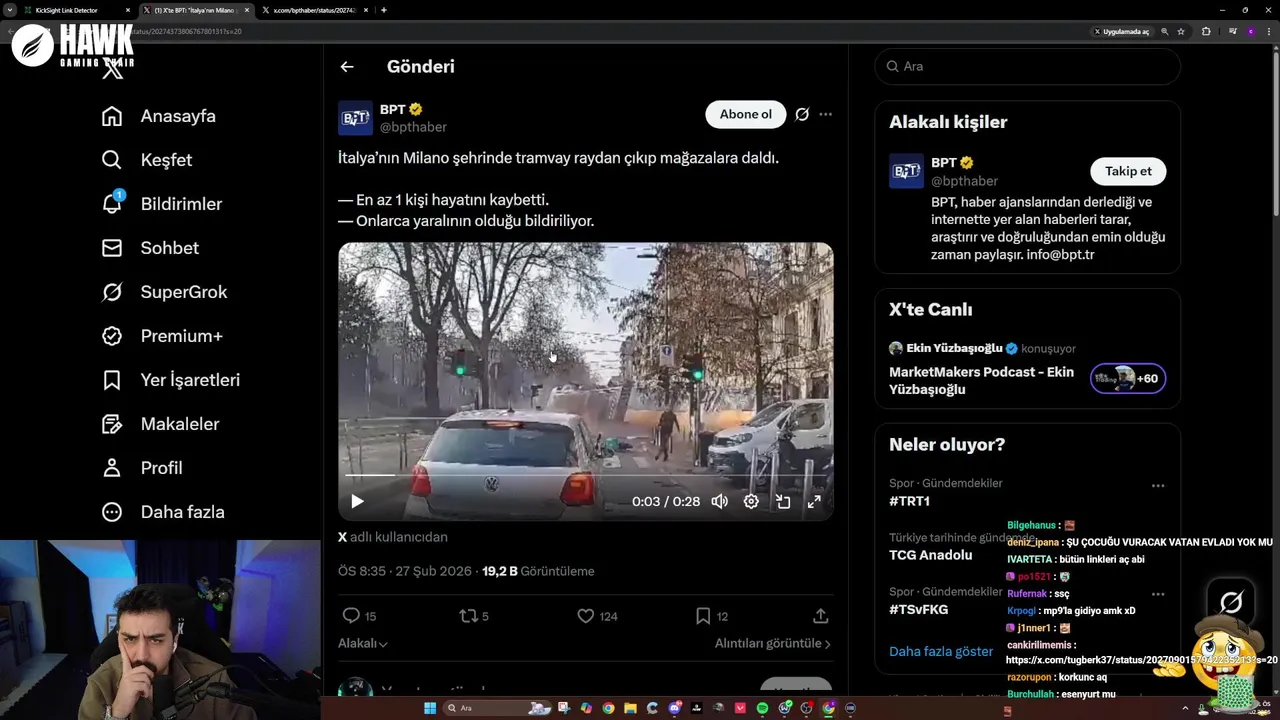Open BPT profile in Alakalı kişiler
Screen dimensions: 1280x720
coord(944,162)
